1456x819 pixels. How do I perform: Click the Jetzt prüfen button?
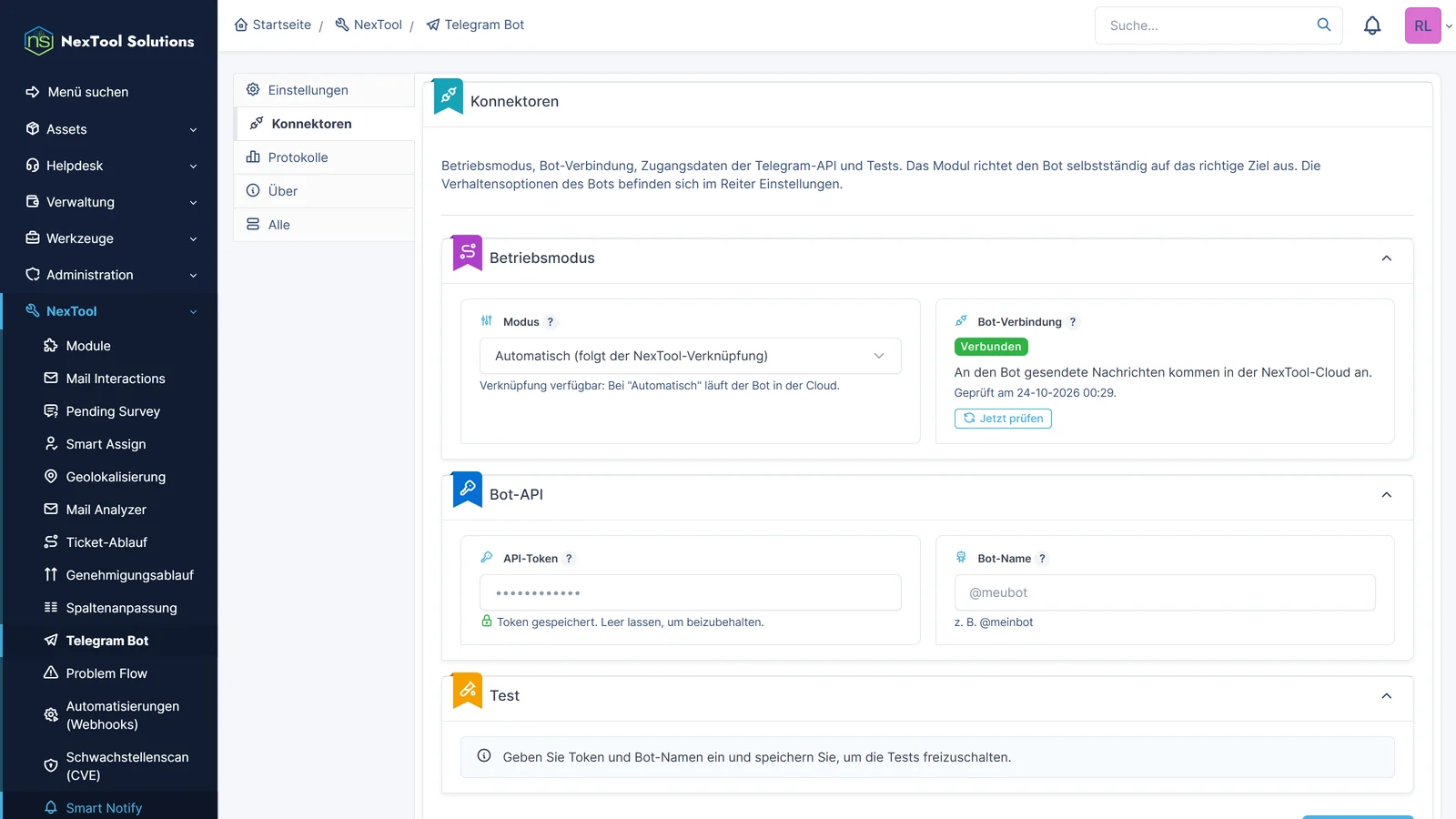point(1003,419)
